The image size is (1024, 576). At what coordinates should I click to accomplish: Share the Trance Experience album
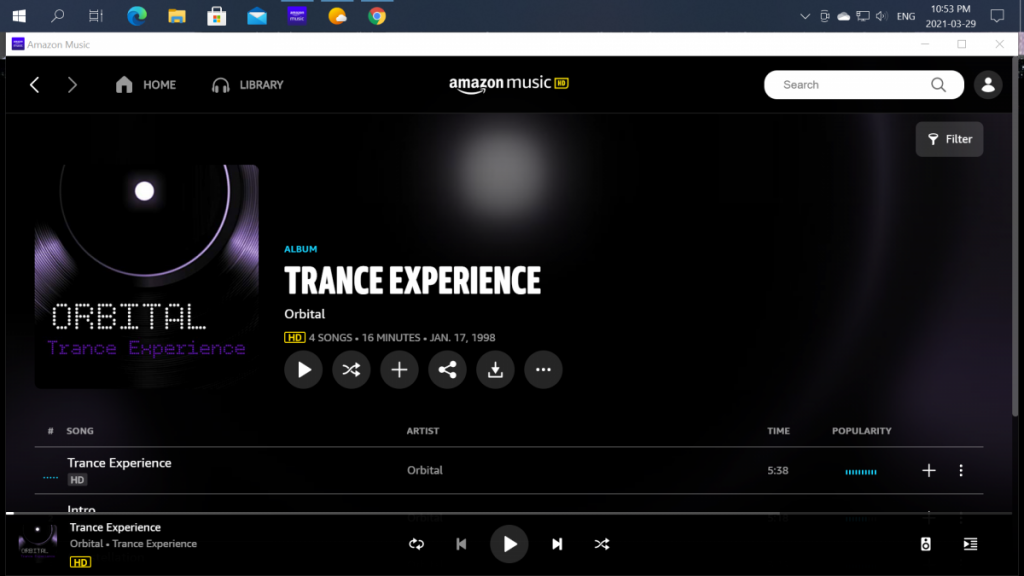point(447,370)
